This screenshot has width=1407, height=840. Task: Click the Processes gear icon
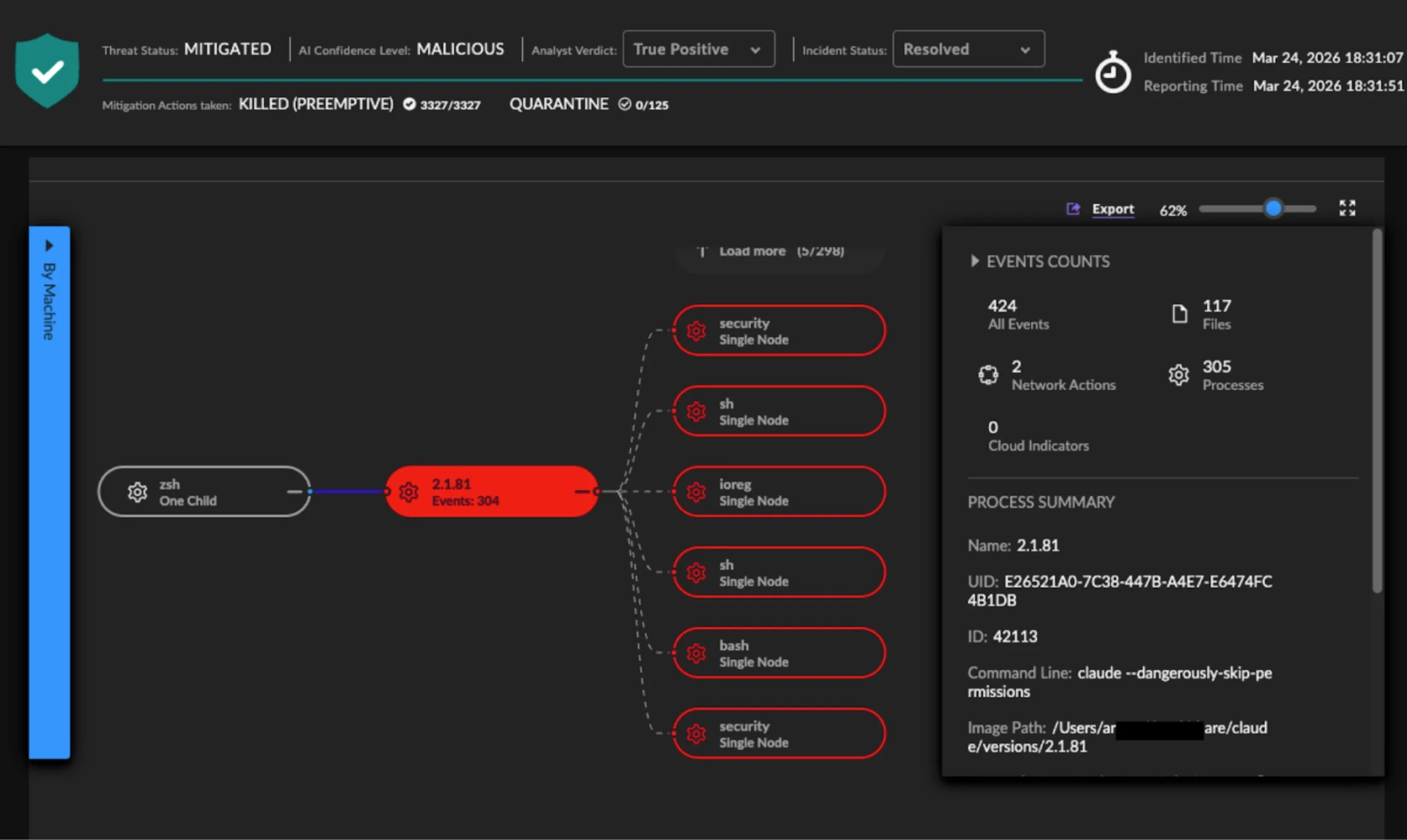click(1178, 375)
